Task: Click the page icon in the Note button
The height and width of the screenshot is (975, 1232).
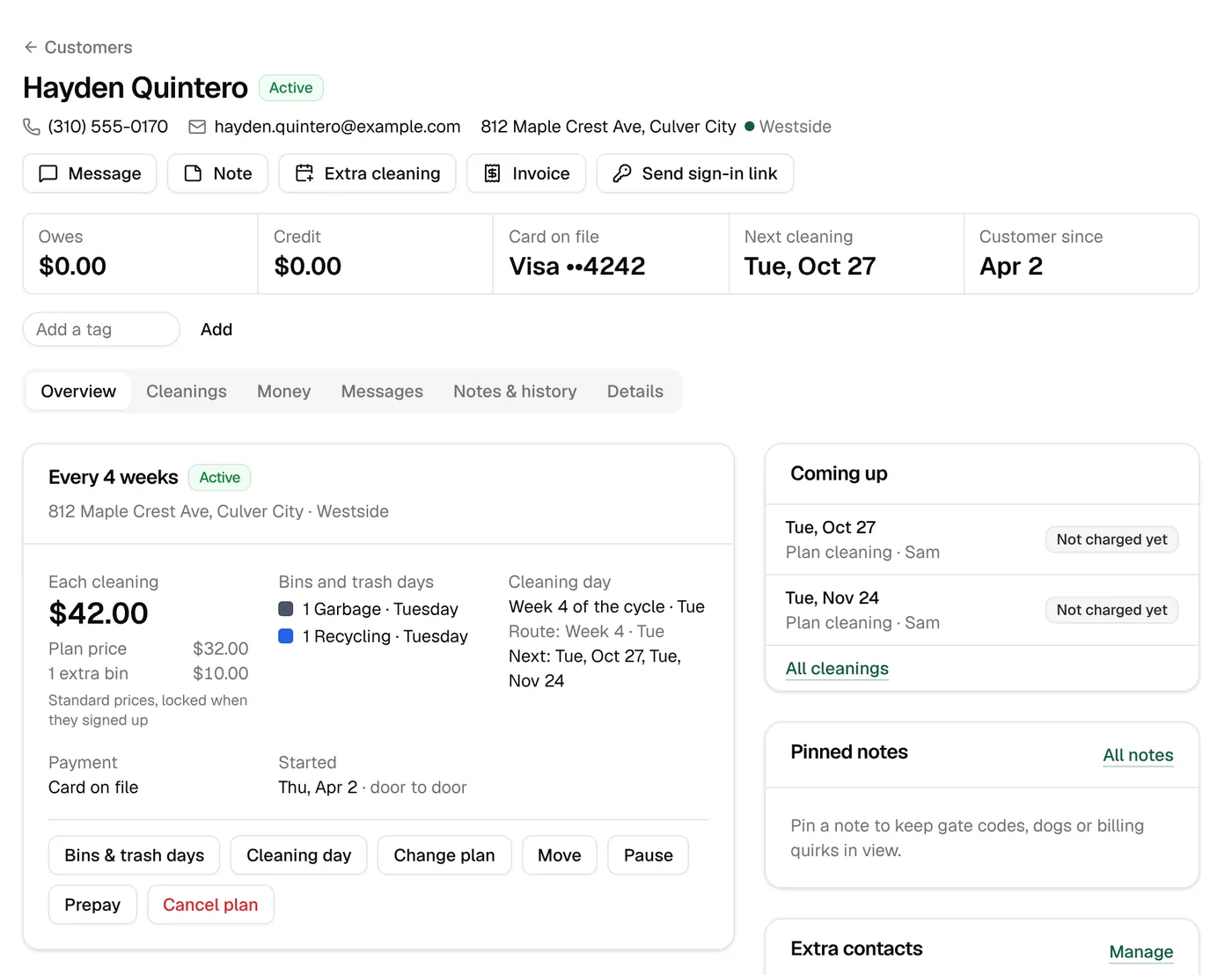Action: click(x=193, y=173)
